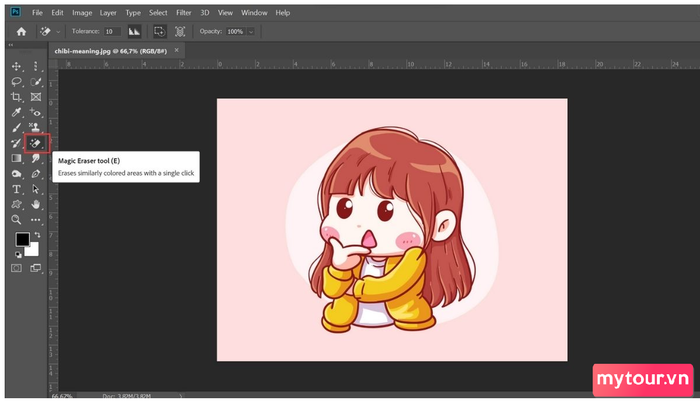This screenshot has width=700, height=405.
Task: Select the Crop tool
Action: [x=17, y=97]
